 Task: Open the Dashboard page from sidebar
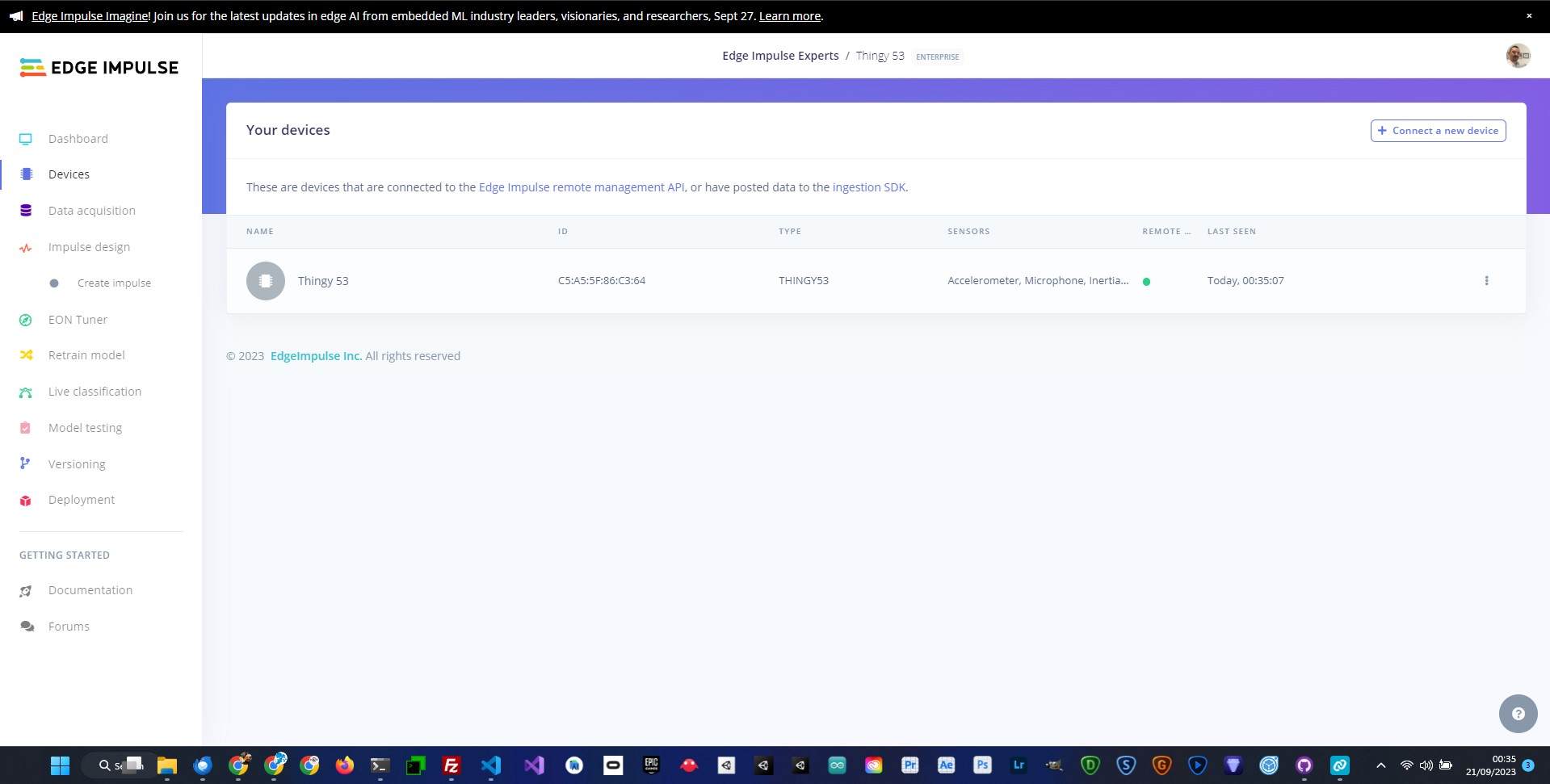(78, 139)
